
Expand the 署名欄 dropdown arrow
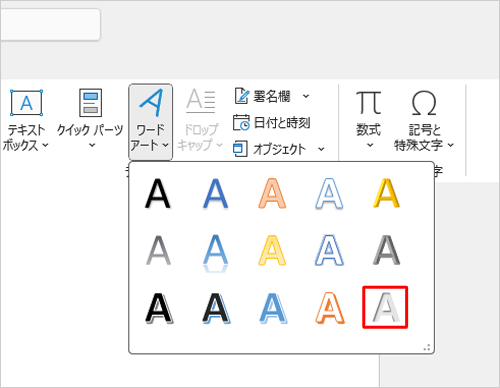(x=306, y=97)
